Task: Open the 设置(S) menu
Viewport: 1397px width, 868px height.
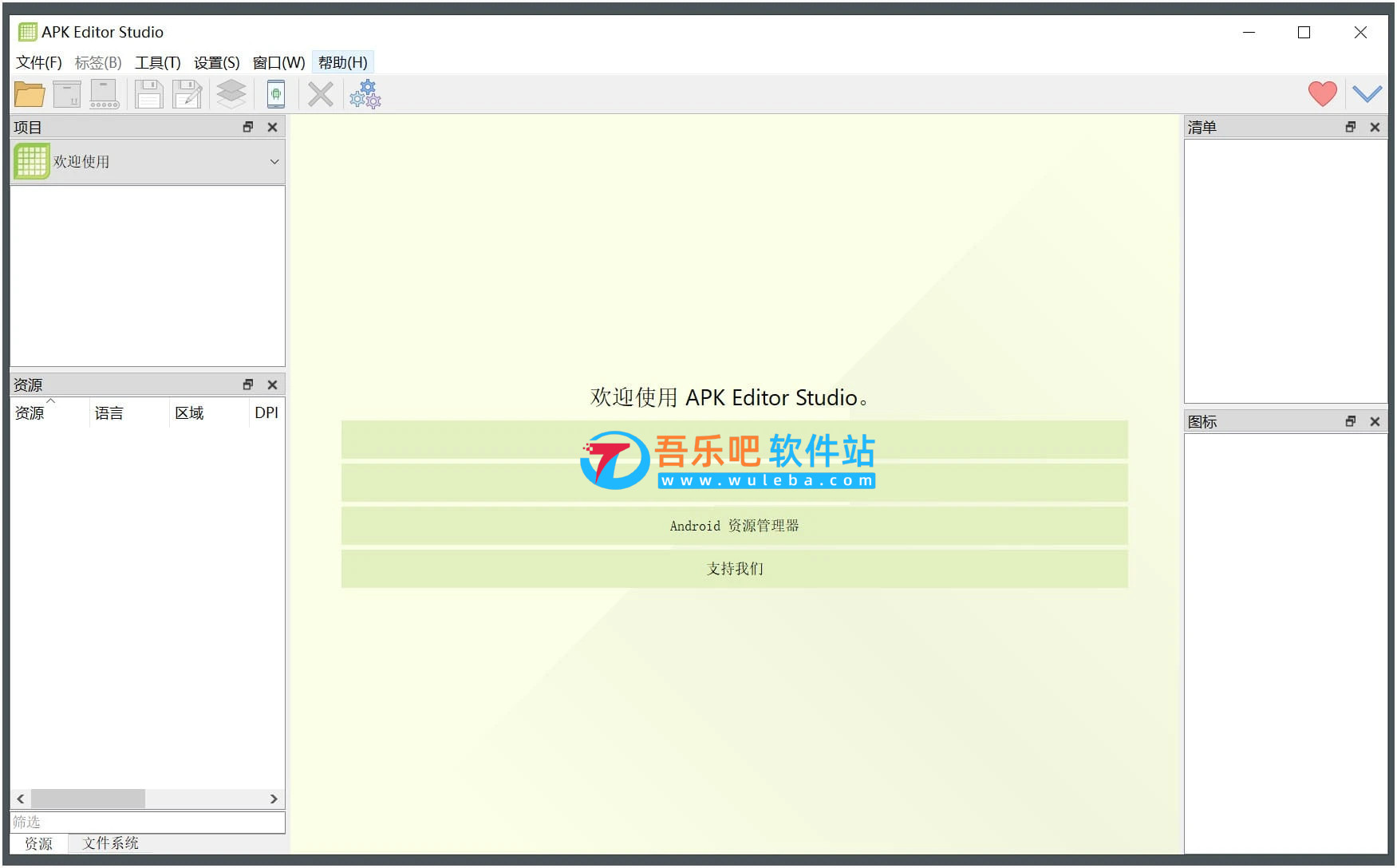Action: tap(217, 62)
